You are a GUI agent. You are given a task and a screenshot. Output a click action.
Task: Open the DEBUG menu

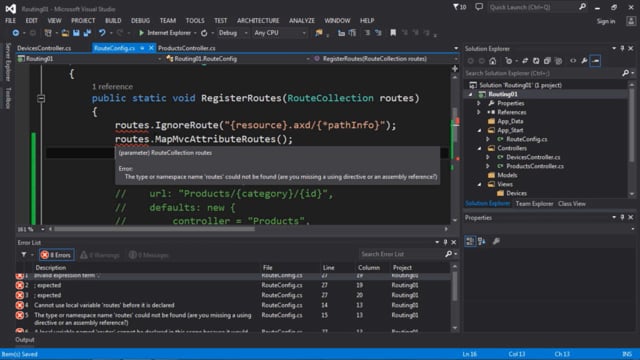(140, 20)
